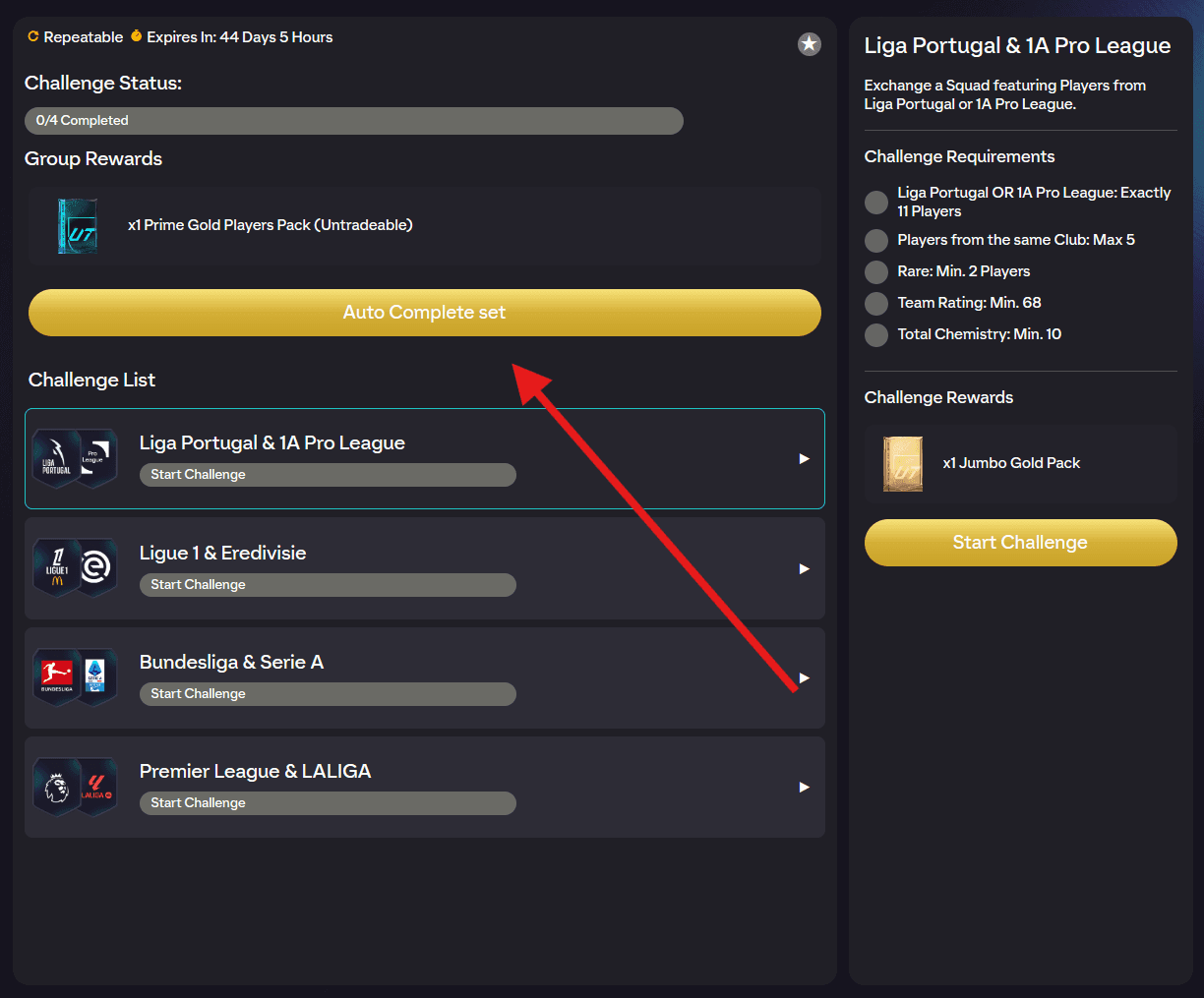Click Total Chemistry: Min. 10 text
Image resolution: width=1204 pixels, height=998 pixels.
point(980,334)
